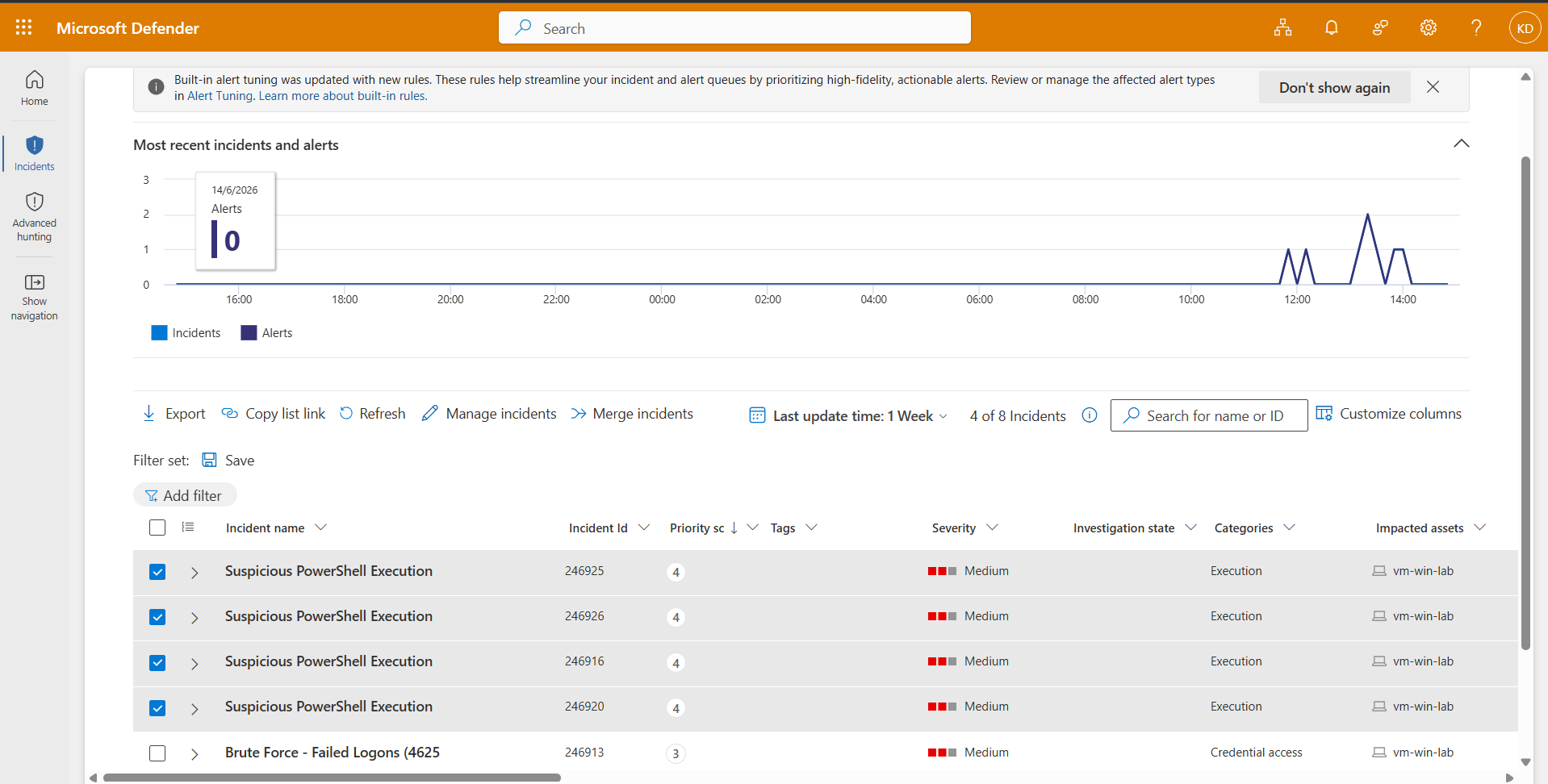The width and height of the screenshot is (1548, 784).
Task: Expand incident 246926 row
Action: 195,618
